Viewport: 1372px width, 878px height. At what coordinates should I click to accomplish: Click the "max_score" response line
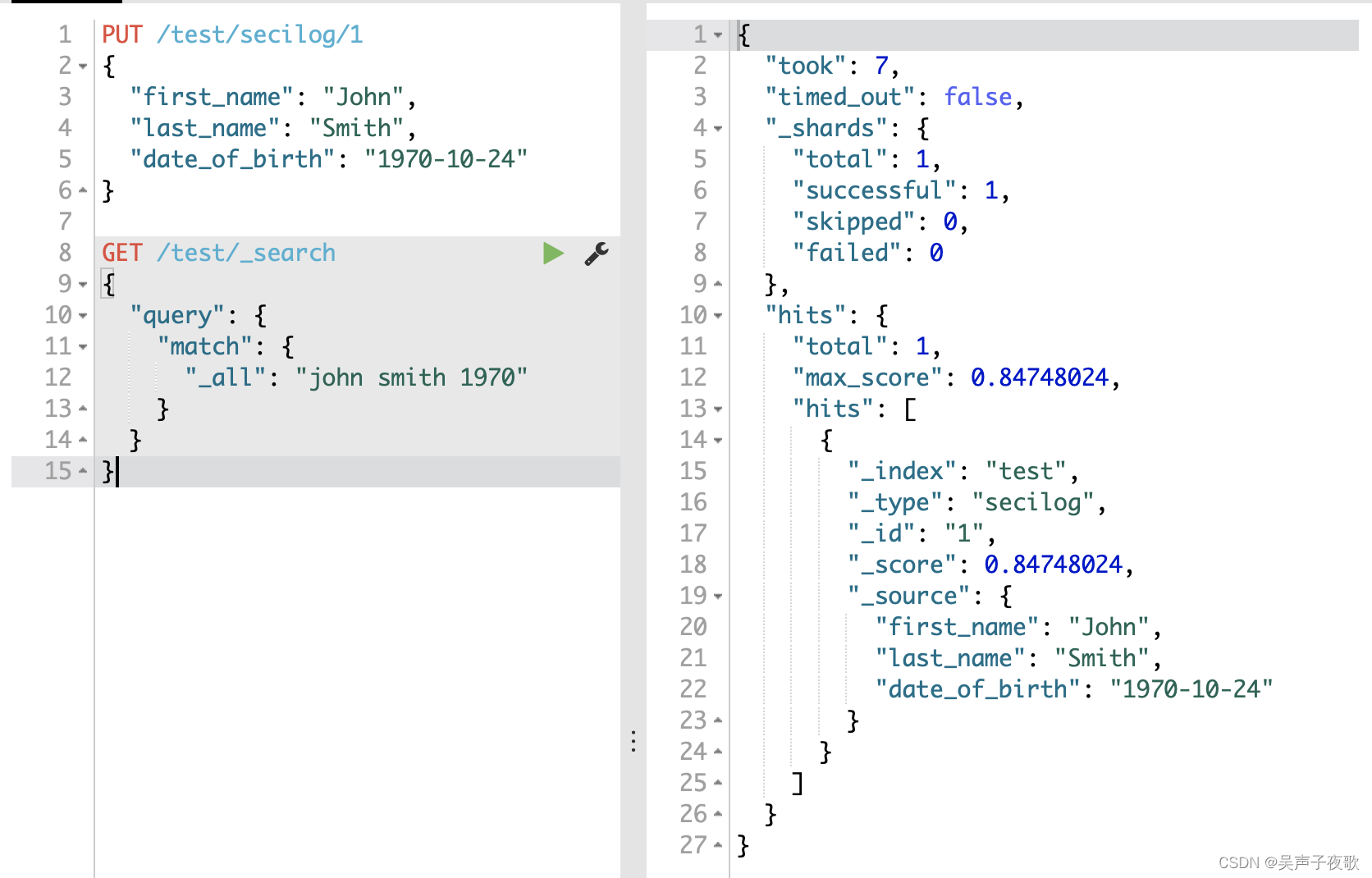point(956,377)
